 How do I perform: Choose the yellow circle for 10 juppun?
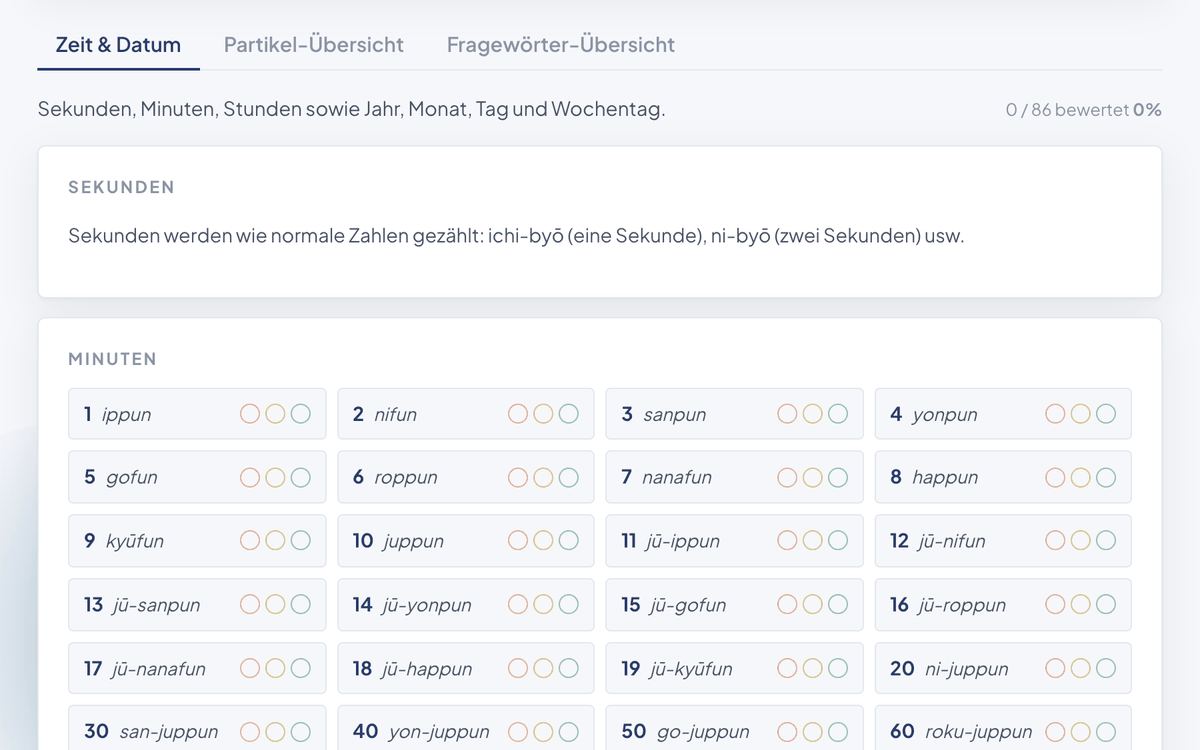click(x=543, y=541)
